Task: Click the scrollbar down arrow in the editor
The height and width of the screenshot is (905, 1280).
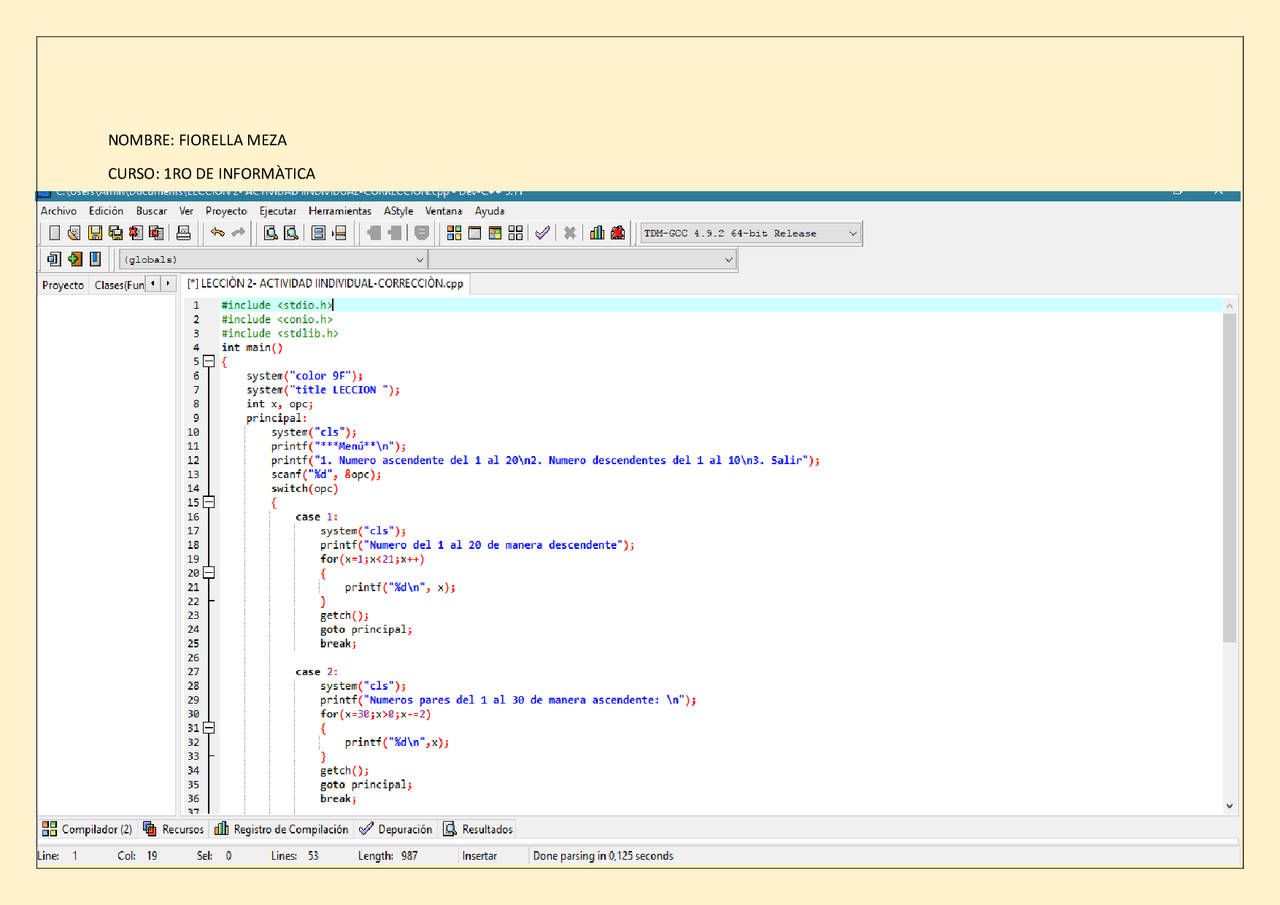Action: coord(1230,805)
